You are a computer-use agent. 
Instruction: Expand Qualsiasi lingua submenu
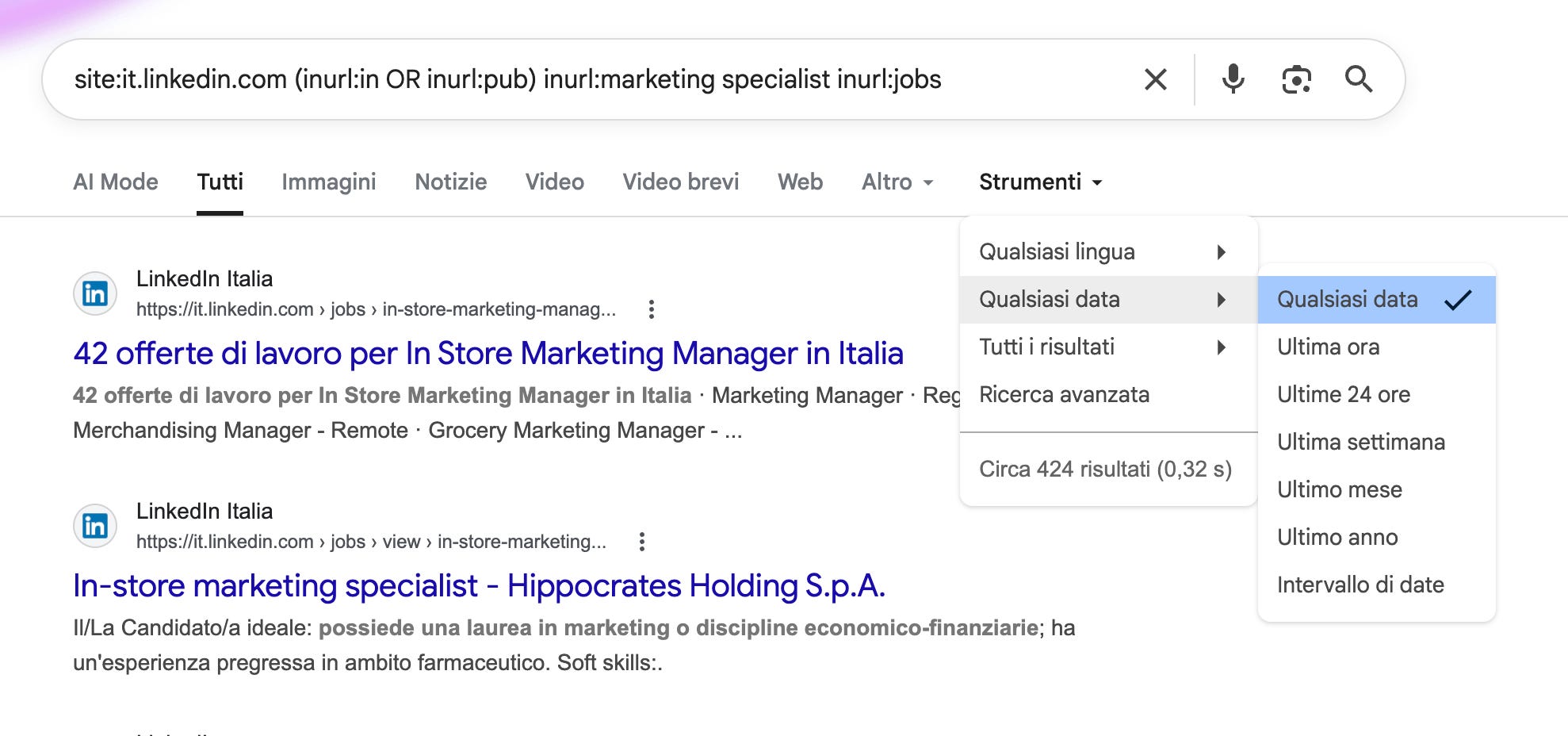pyautogui.click(x=1108, y=252)
